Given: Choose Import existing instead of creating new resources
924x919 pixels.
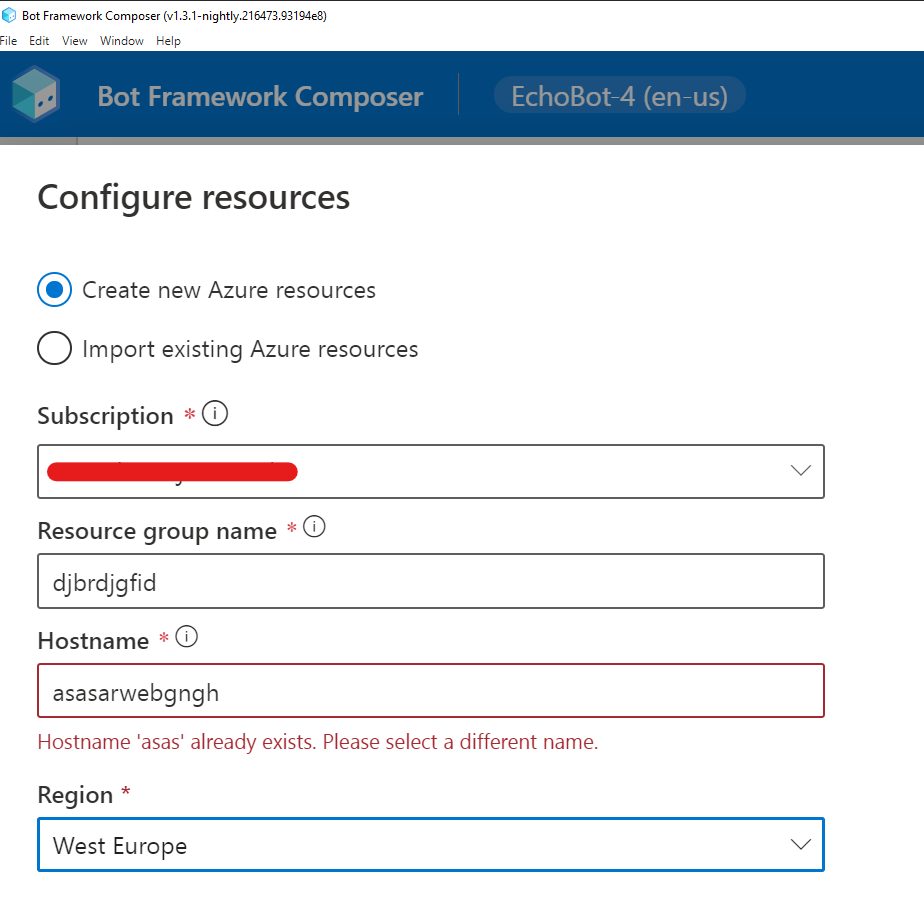Looking at the screenshot, I should pyautogui.click(x=55, y=348).
